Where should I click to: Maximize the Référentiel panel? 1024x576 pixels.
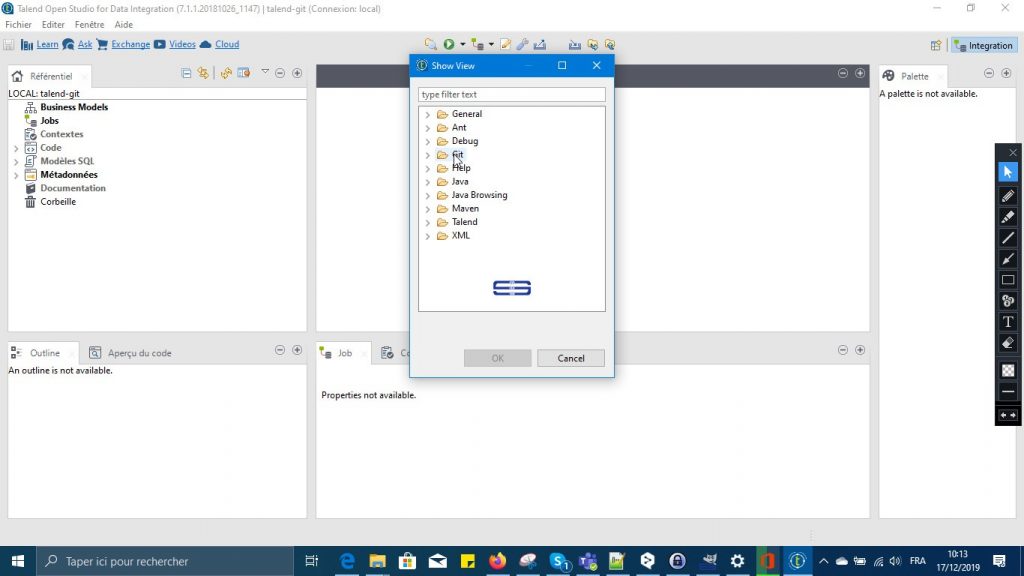(x=297, y=73)
